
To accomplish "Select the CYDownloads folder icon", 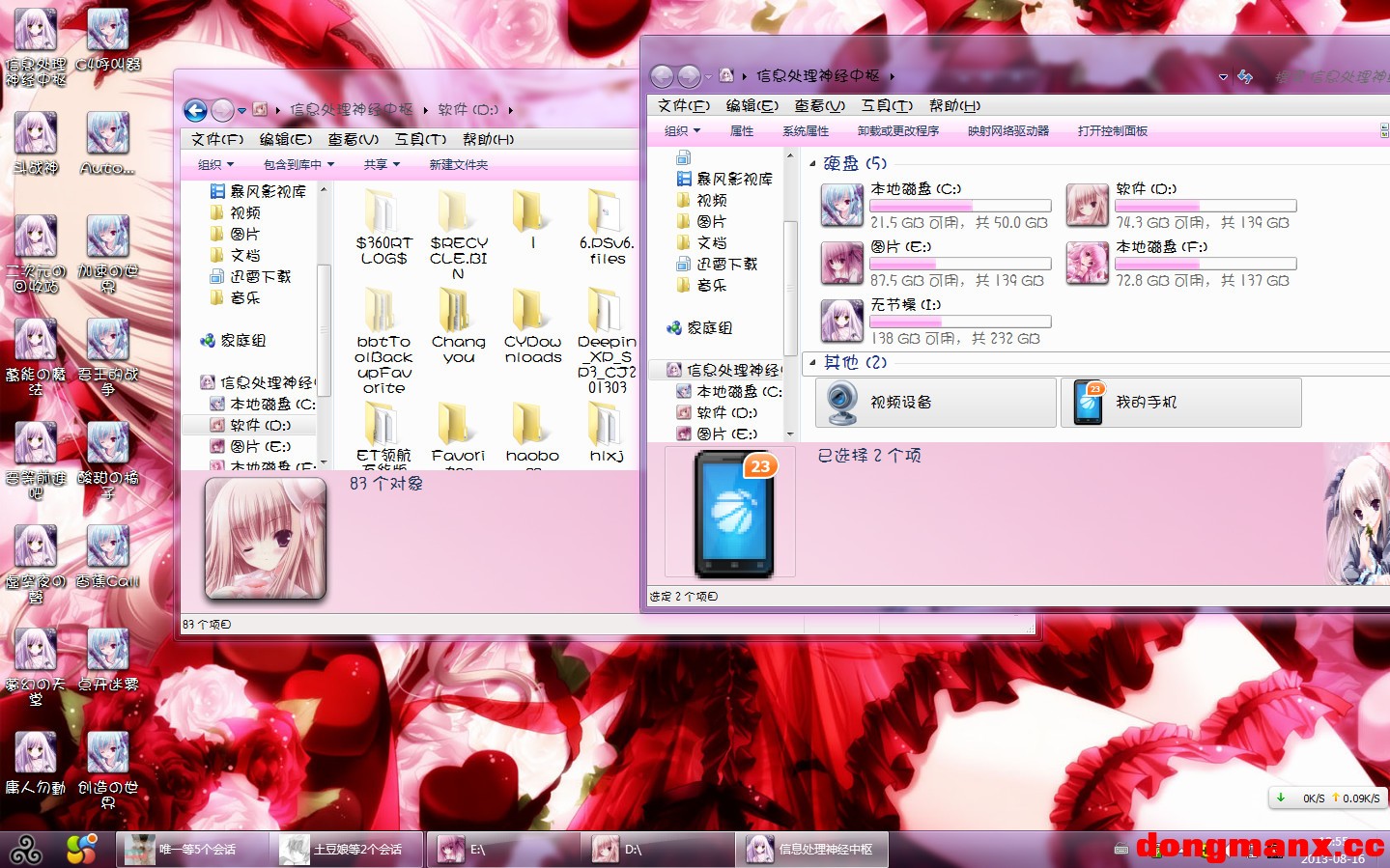I will (530, 312).
